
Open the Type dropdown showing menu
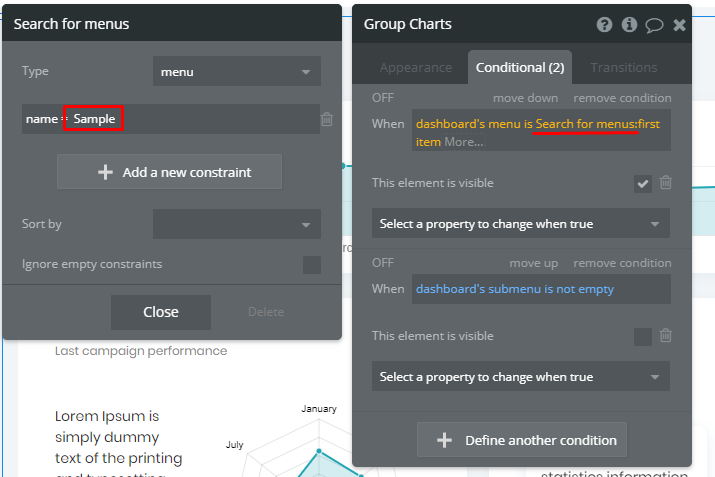237,71
